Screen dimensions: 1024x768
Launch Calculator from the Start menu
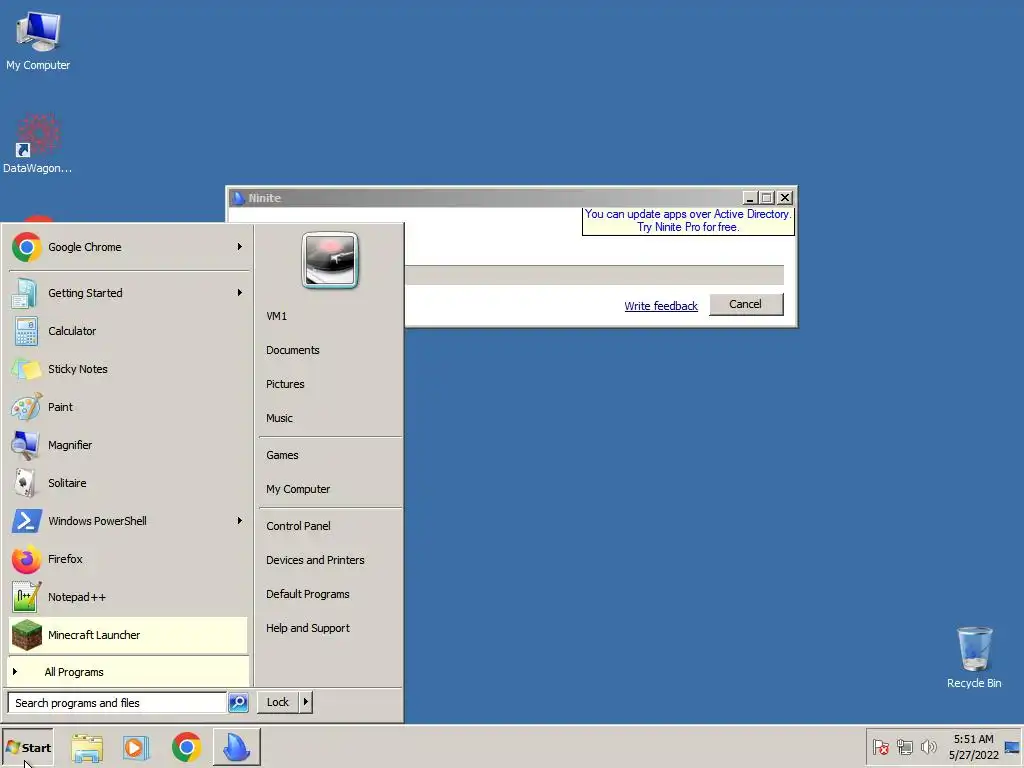(x=128, y=331)
